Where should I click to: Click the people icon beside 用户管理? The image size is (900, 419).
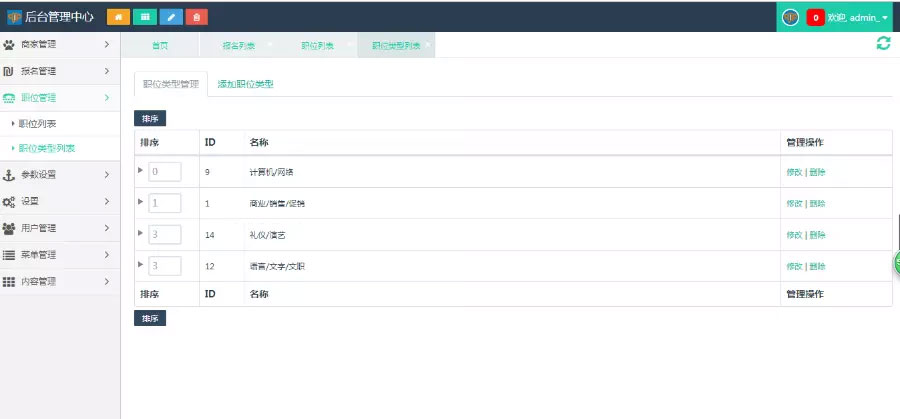click(x=9, y=228)
